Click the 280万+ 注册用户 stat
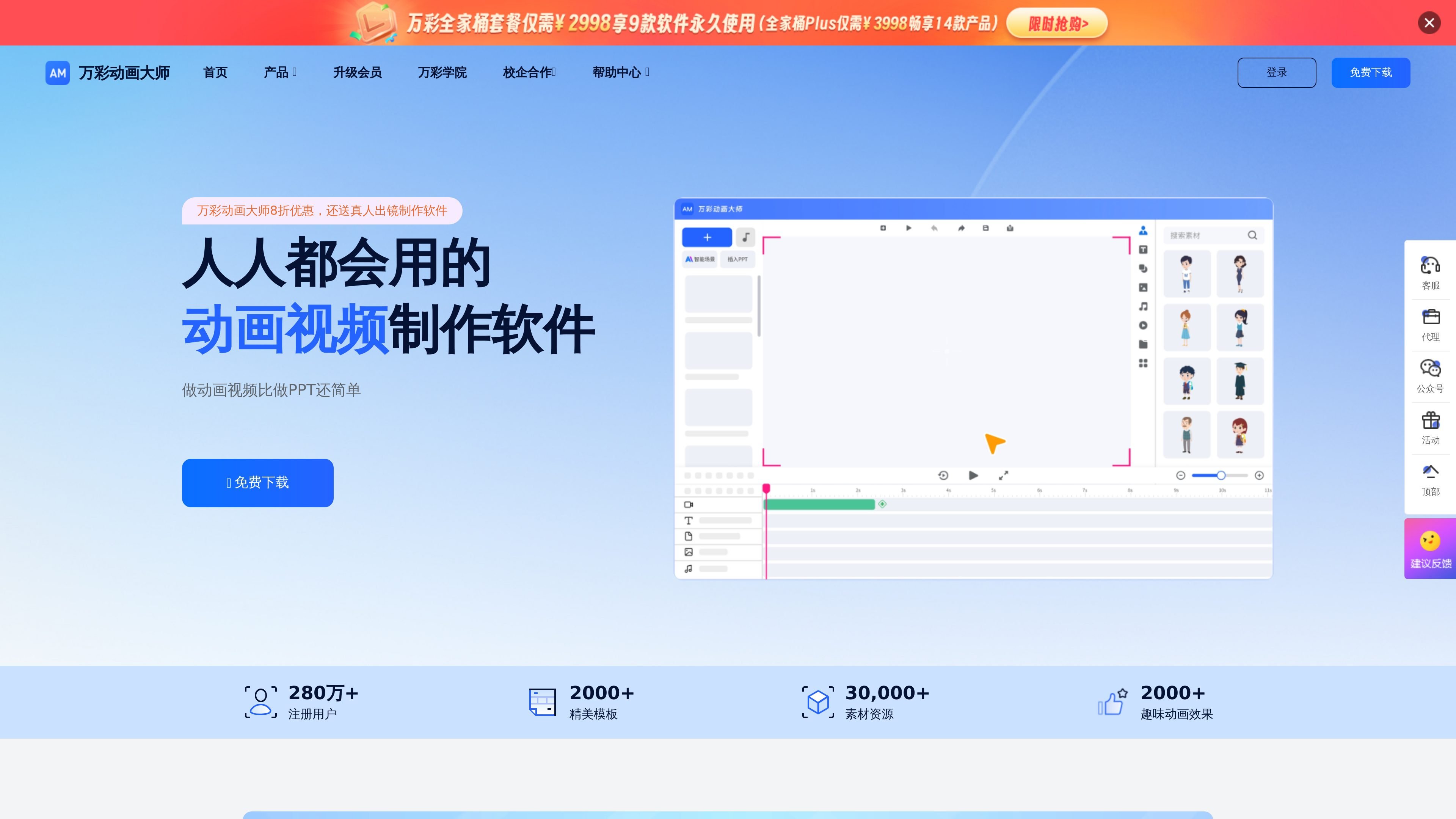 (x=301, y=702)
